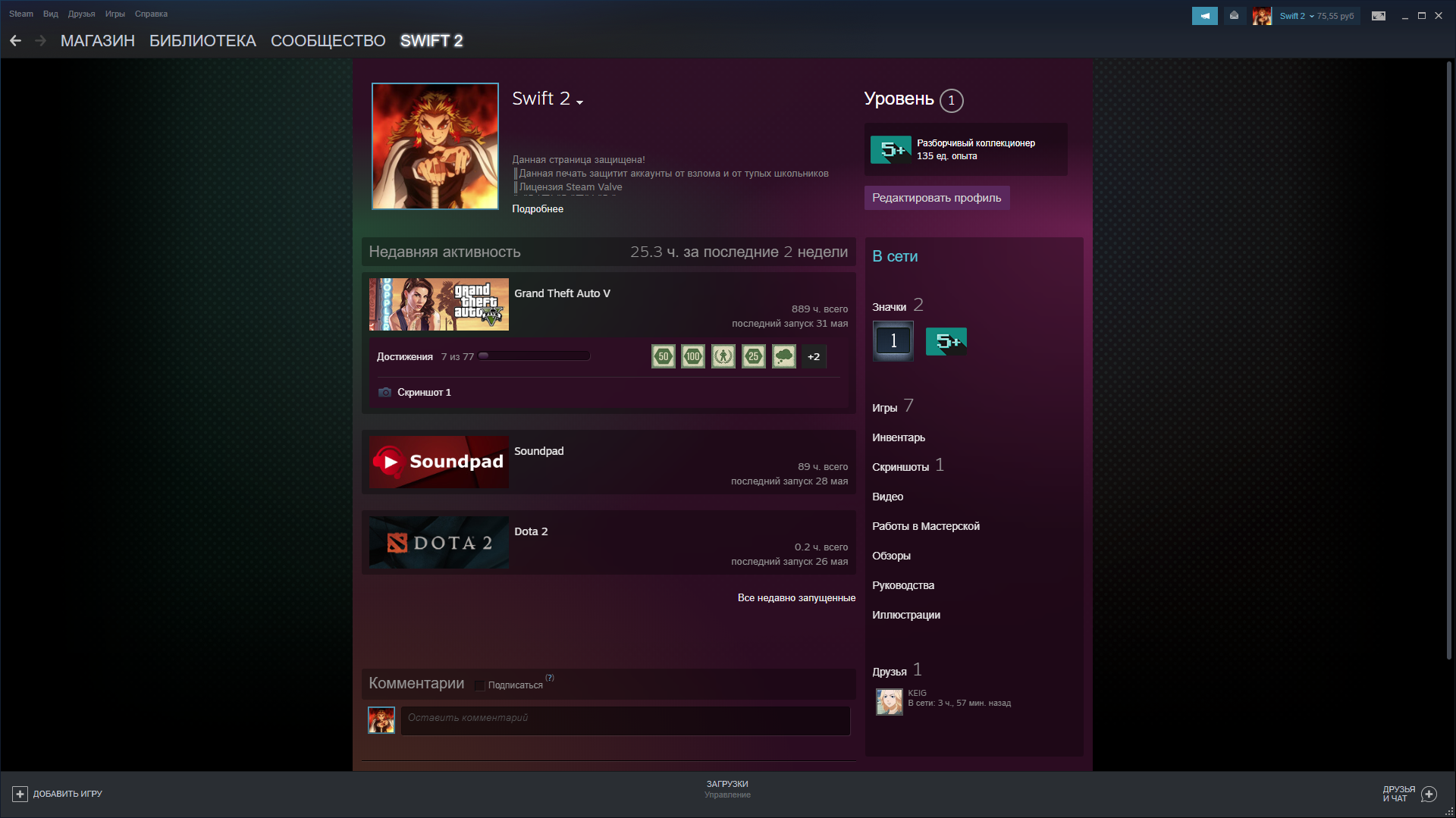1456x818 pixels.
Task: Open the Достижения 7 из 77 link
Action: (425, 357)
